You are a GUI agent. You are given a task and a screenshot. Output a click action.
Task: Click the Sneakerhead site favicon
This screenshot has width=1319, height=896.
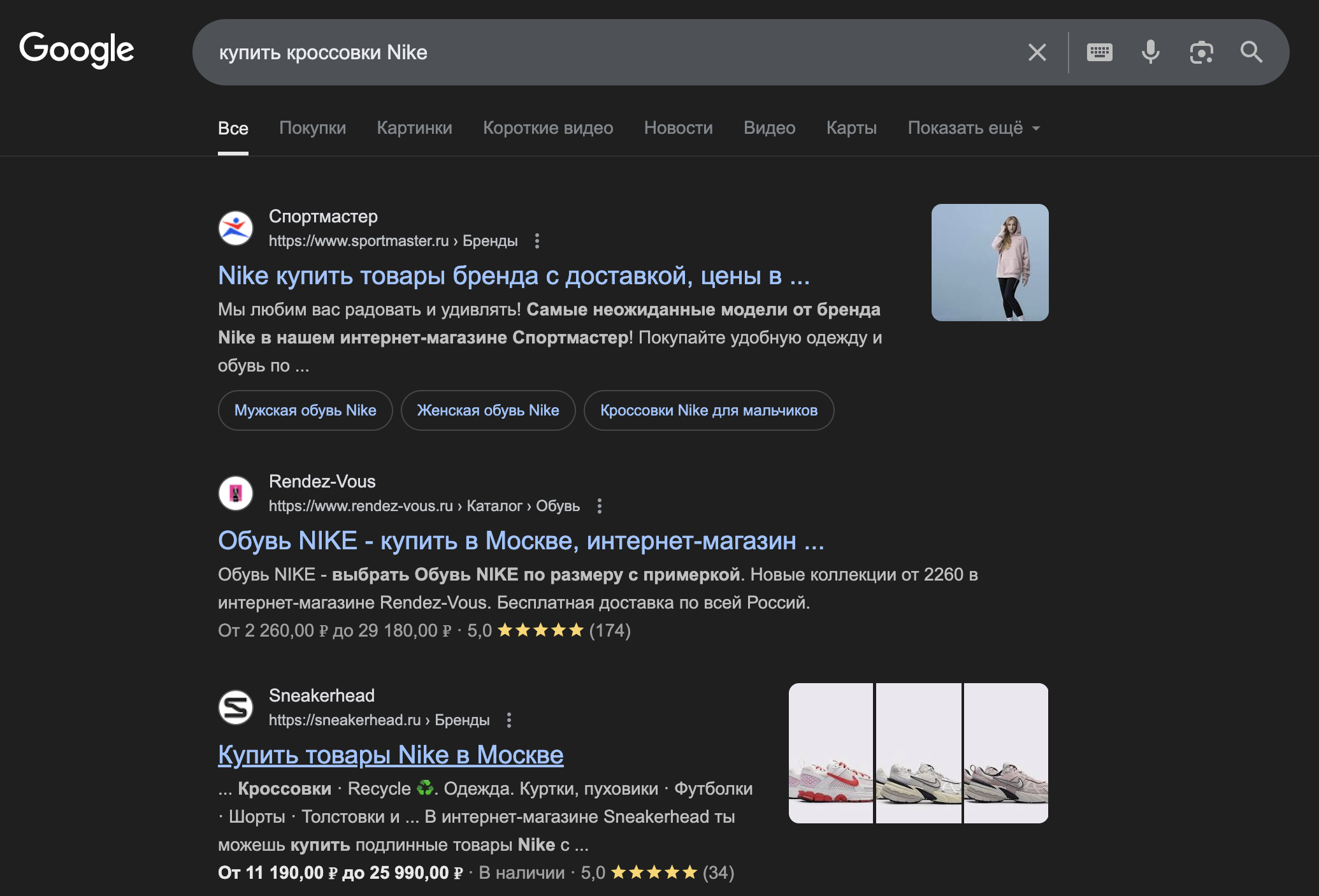click(x=236, y=707)
